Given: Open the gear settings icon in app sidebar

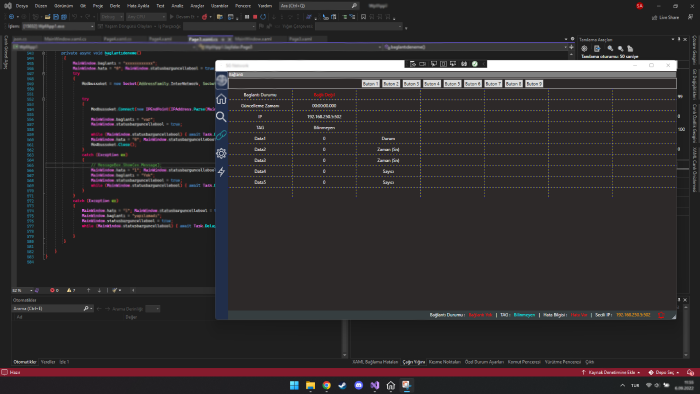Looking at the screenshot, I should click(x=221, y=153).
